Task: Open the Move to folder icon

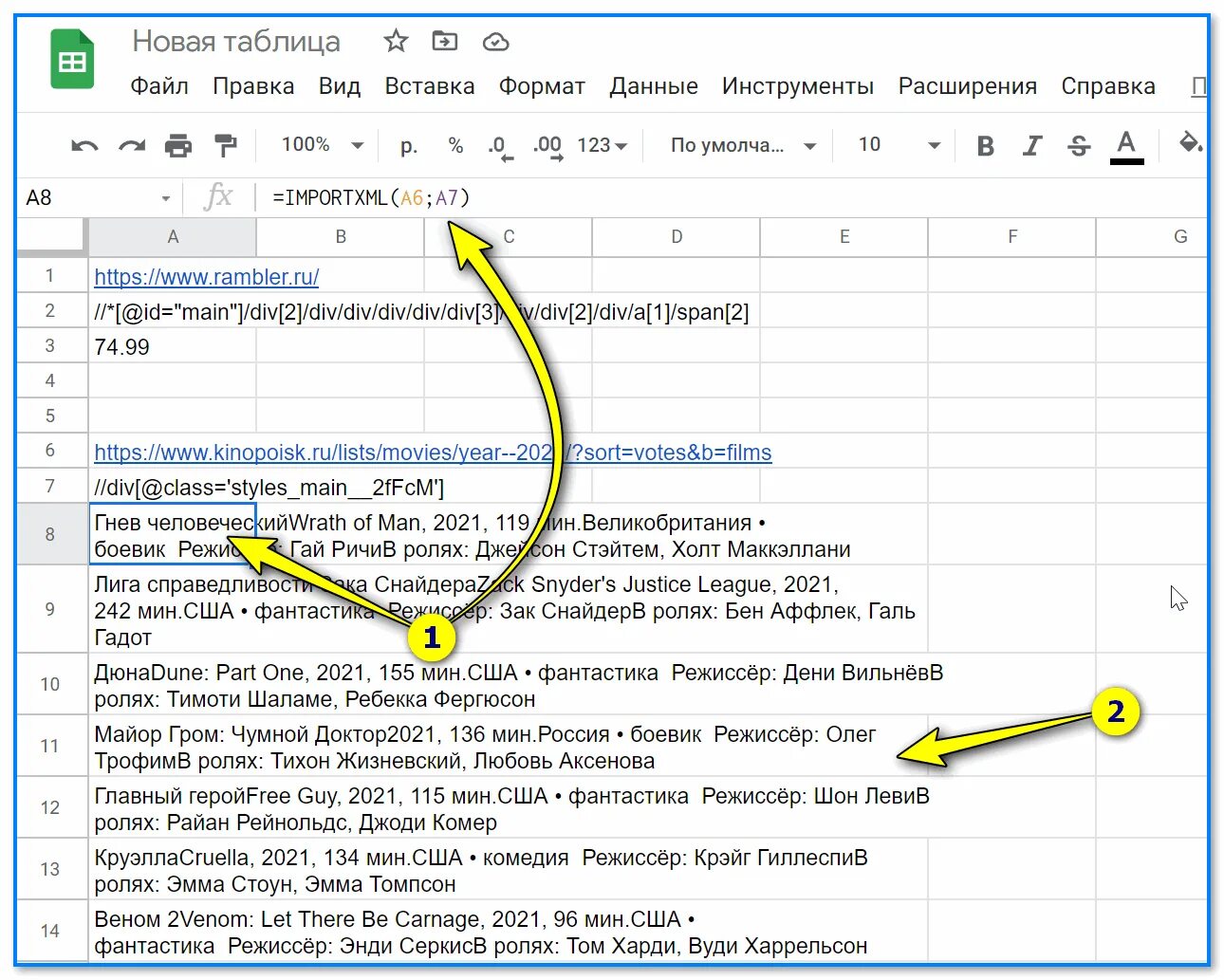Action: [x=445, y=41]
